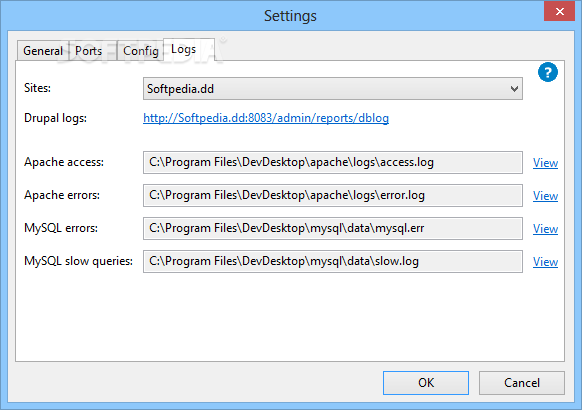
Task: View the Apache errors log
Action: click(545, 196)
